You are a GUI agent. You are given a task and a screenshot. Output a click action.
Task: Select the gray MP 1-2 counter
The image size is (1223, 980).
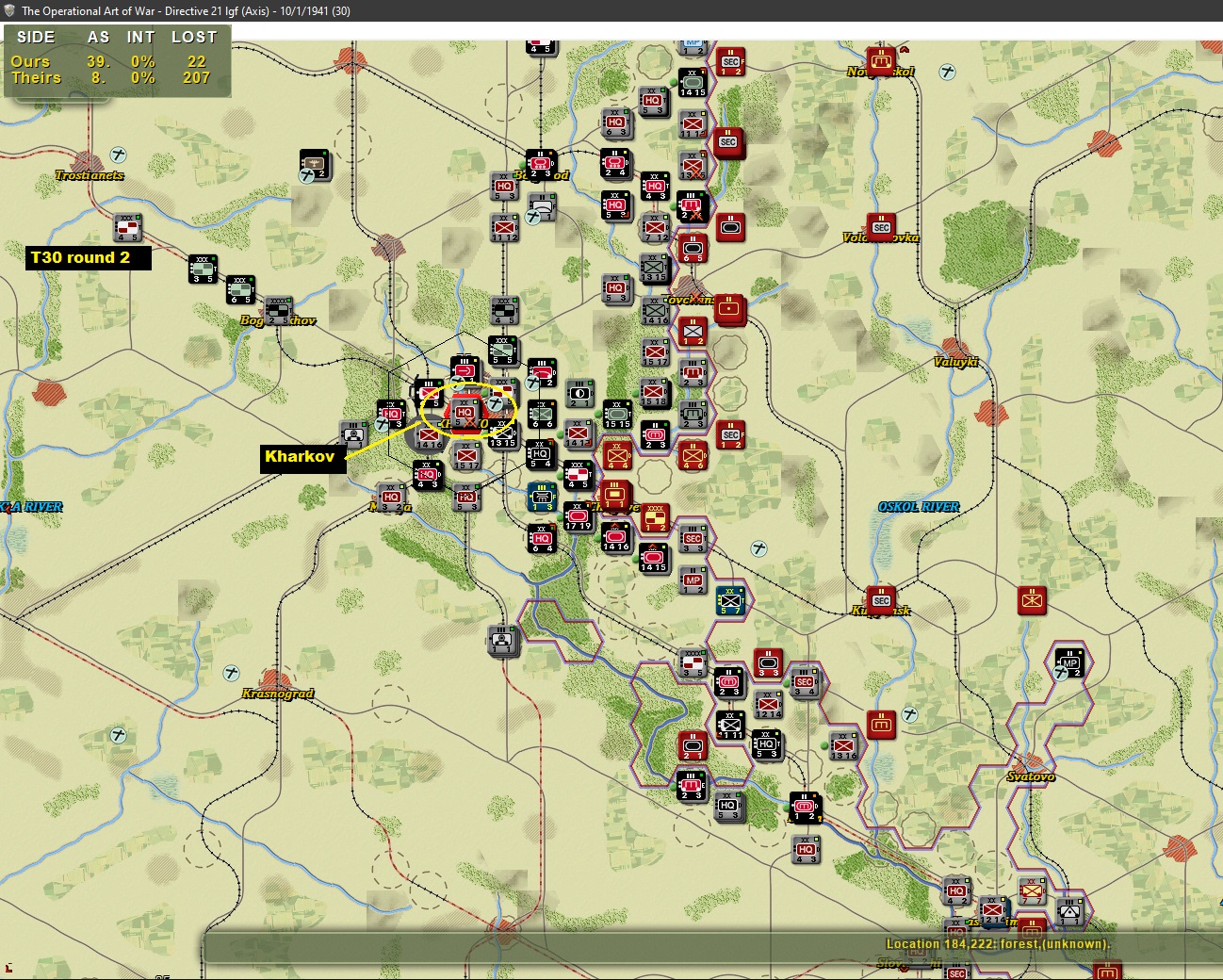pos(693,580)
